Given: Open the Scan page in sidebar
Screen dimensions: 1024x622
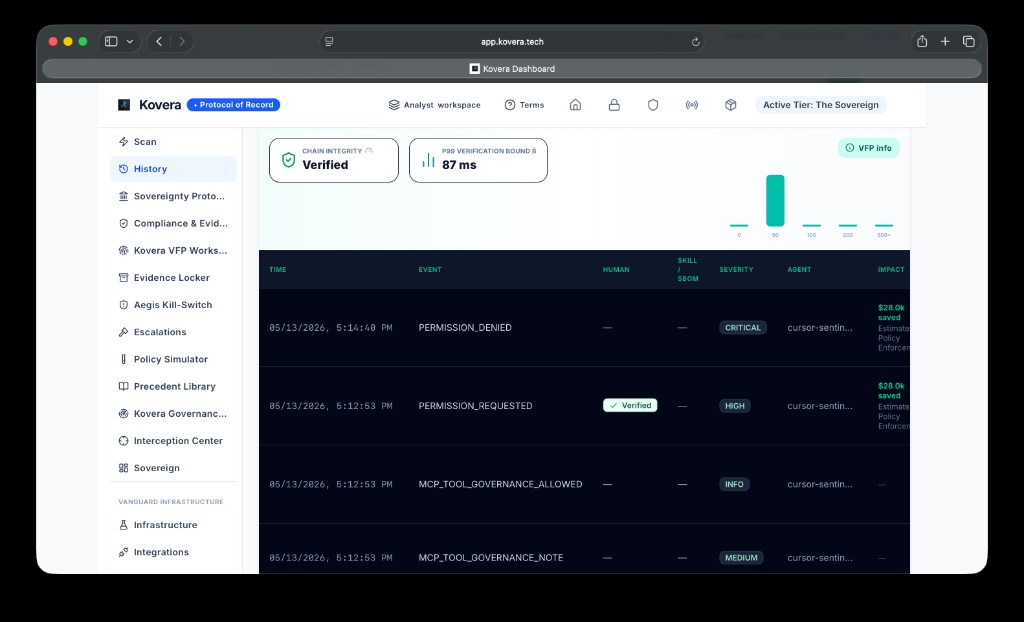Looking at the screenshot, I should pos(174,142).
